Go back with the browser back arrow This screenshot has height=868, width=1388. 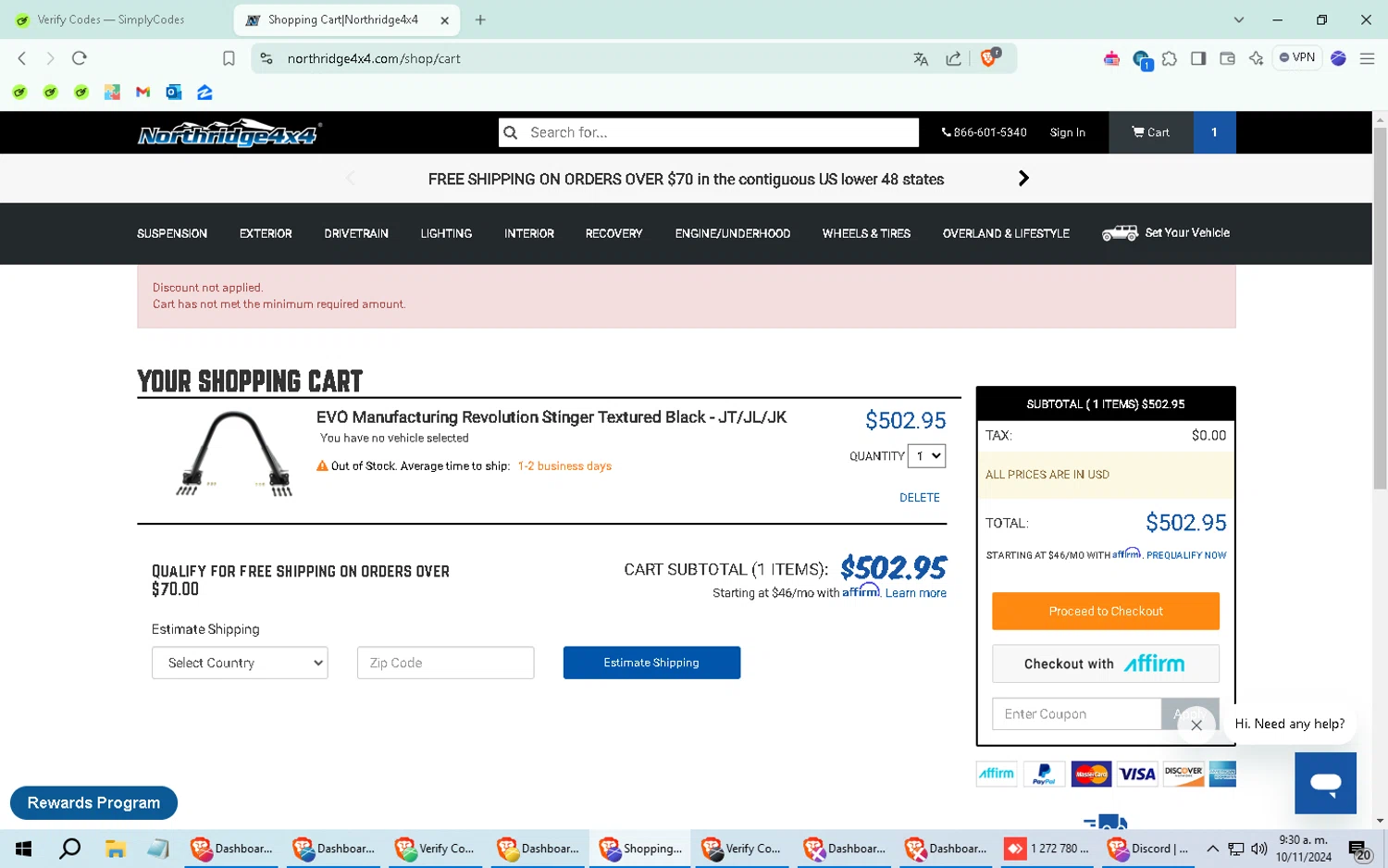(22, 58)
